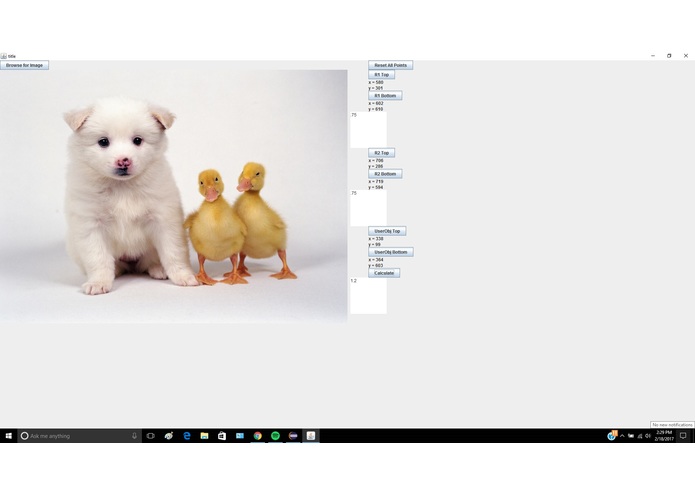
Task: Click the globe tray icon with orange badge
Action: (x=612, y=436)
